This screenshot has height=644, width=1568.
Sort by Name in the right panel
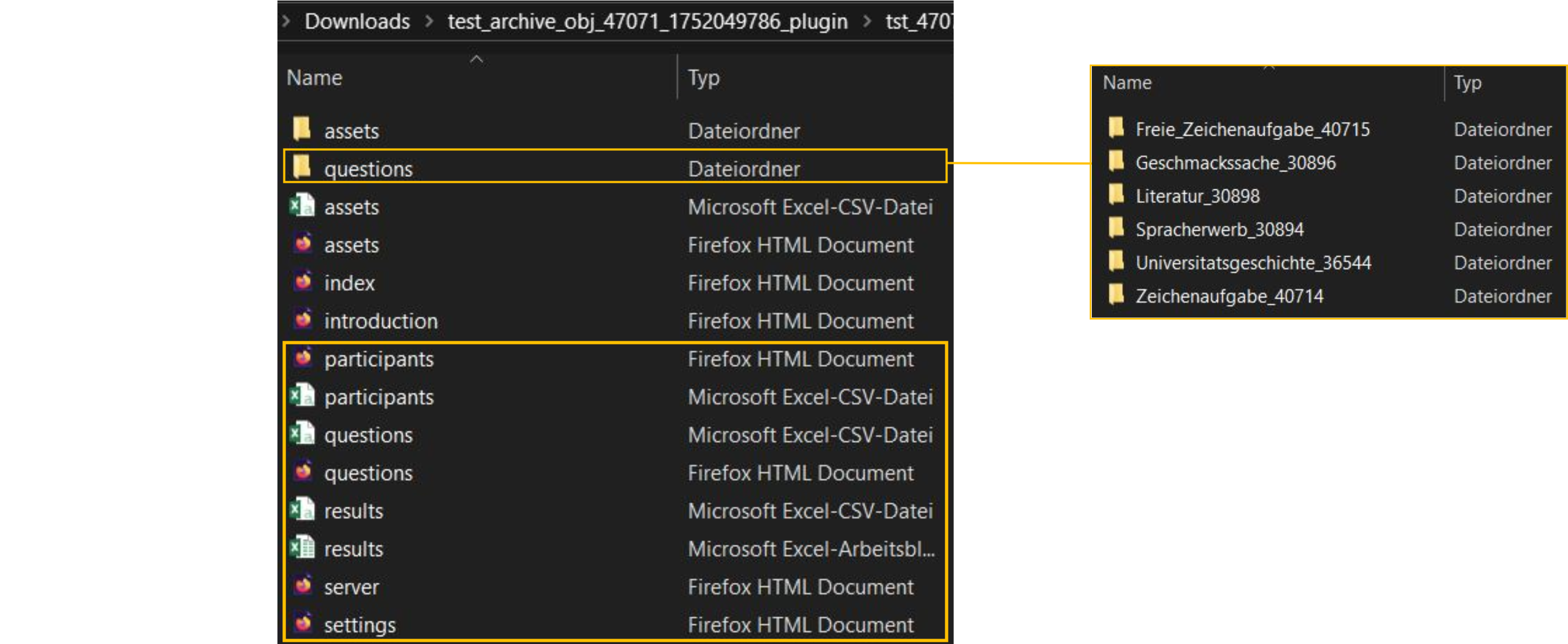[1127, 82]
